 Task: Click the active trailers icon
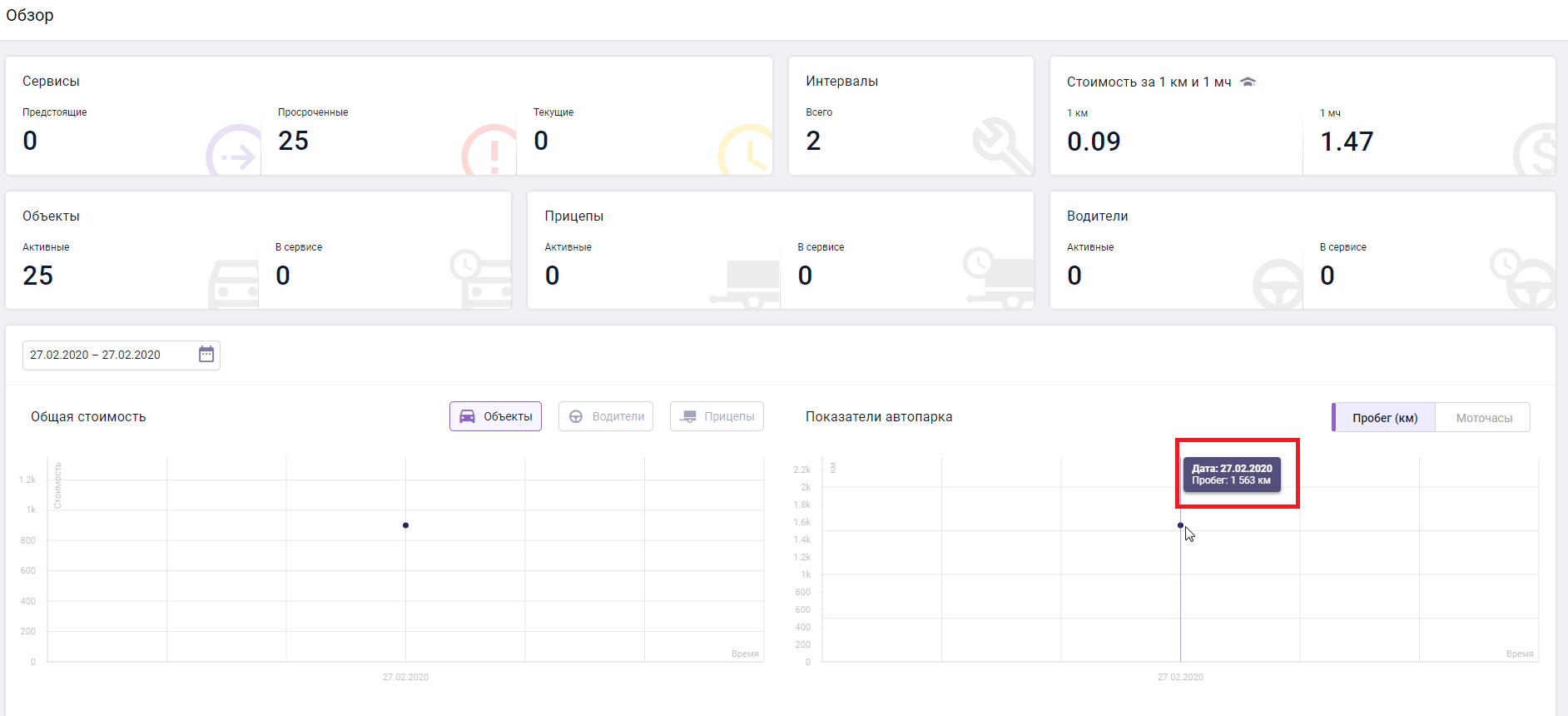[x=747, y=283]
